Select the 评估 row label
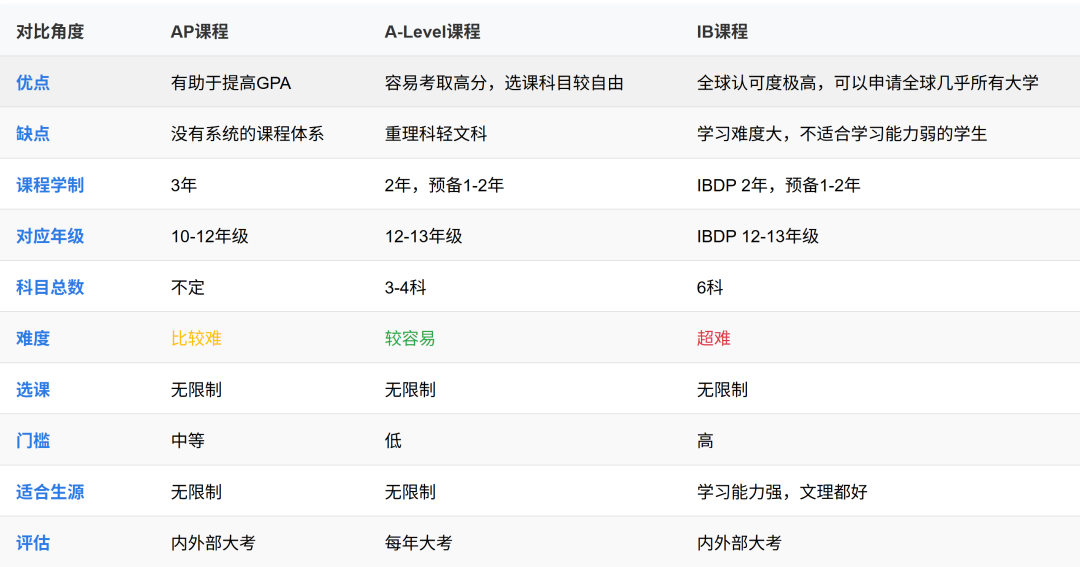The image size is (1080, 567). [x=33, y=544]
